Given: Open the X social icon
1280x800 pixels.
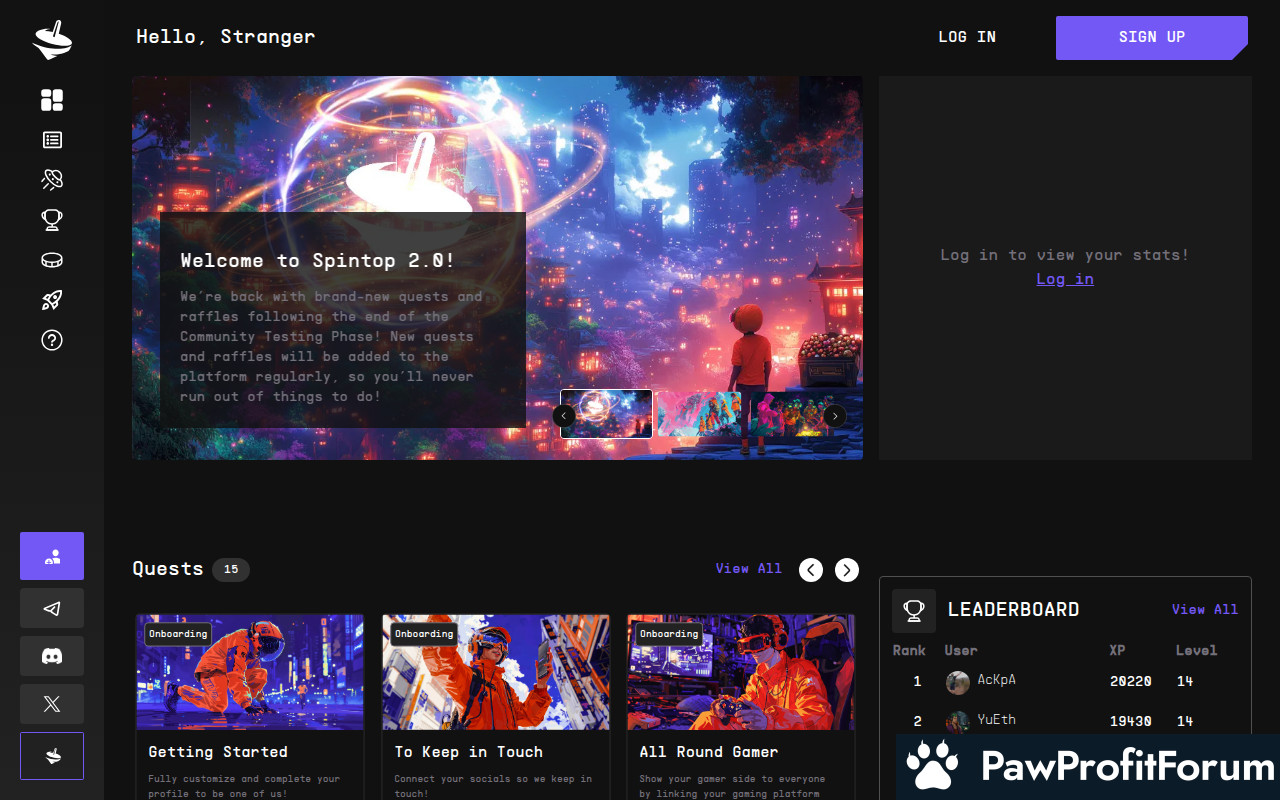Looking at the screenshot, I should (52, 704).
